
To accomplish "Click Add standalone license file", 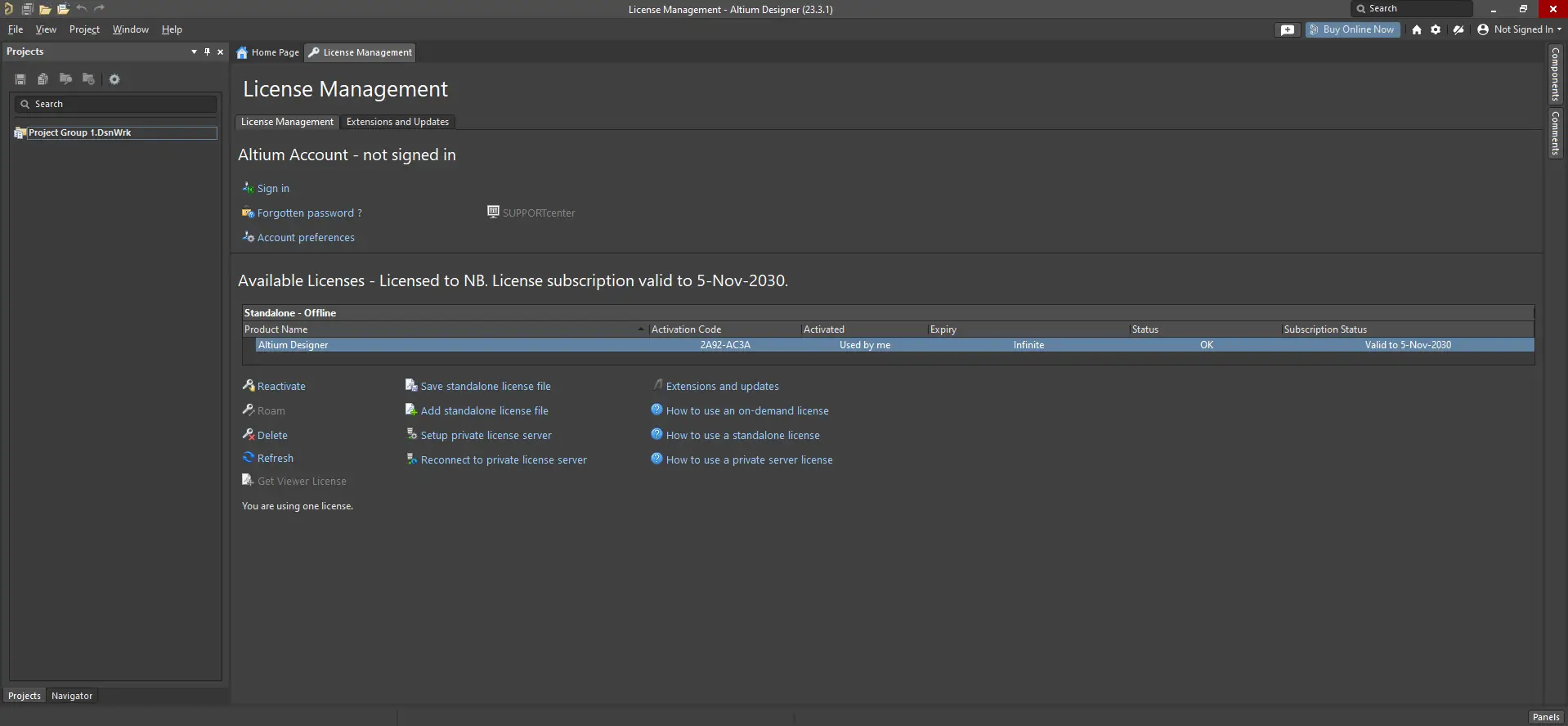I will 485,410.
